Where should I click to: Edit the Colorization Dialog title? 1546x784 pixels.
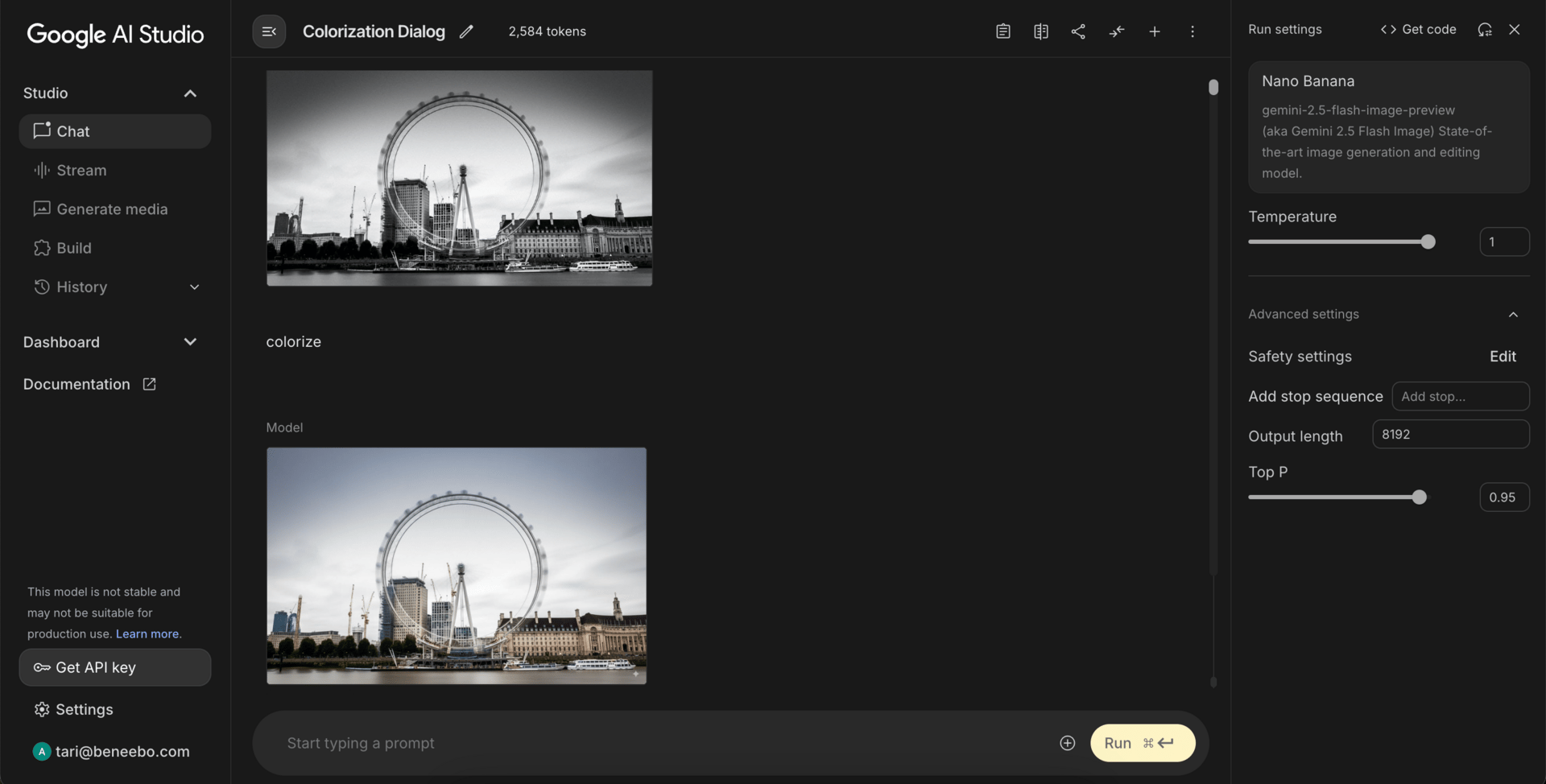click(x=466, y=31)
